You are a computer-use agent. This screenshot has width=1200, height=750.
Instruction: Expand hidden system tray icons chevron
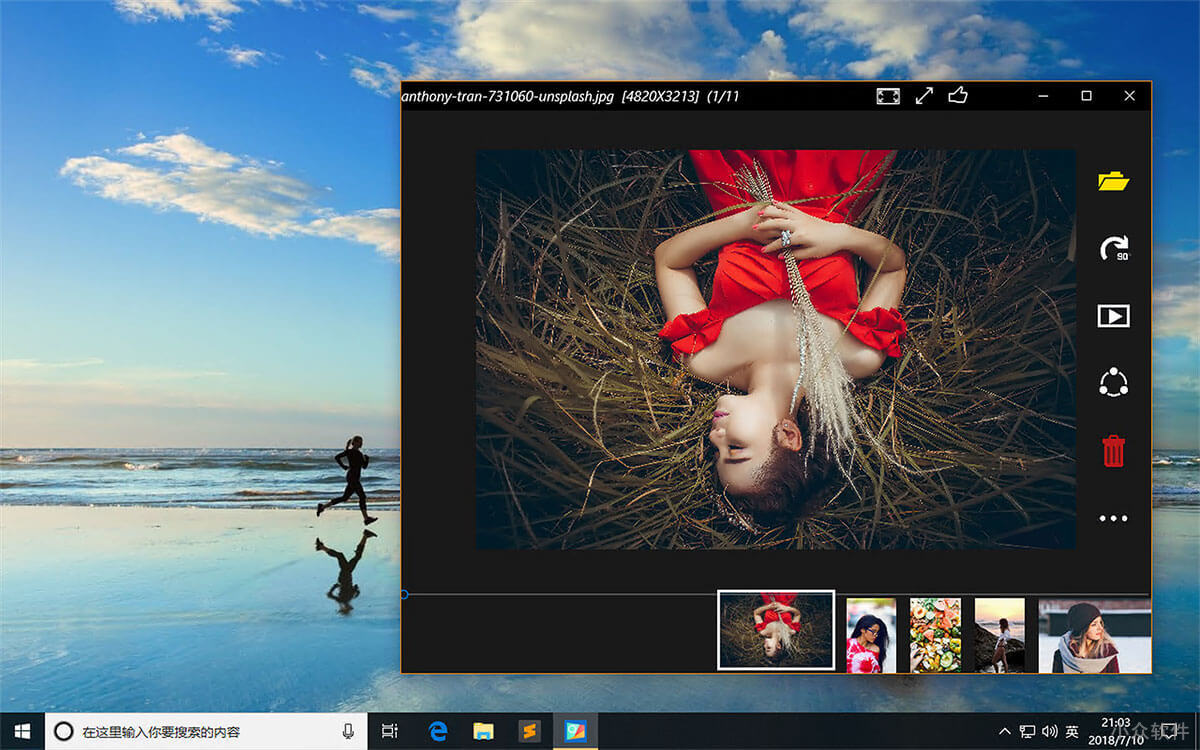pyautogui.click(x=1004, y=732)
